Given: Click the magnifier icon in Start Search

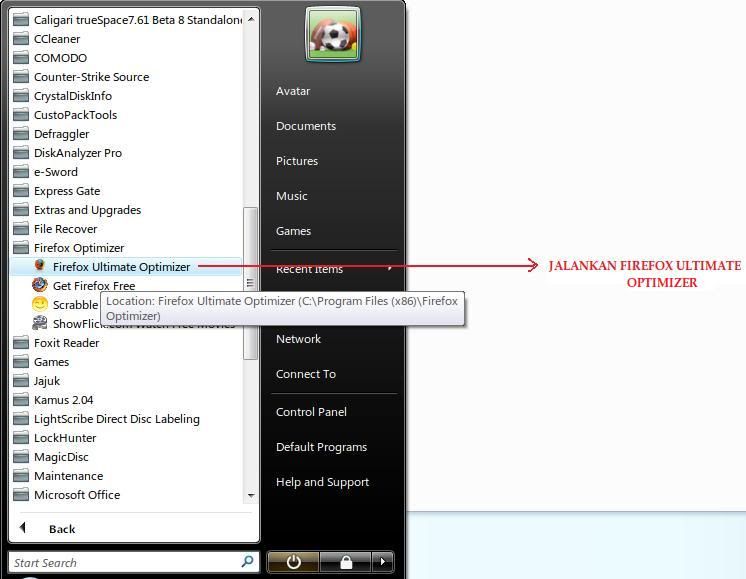Looking at the screenshot, I should tap(247, 561).
